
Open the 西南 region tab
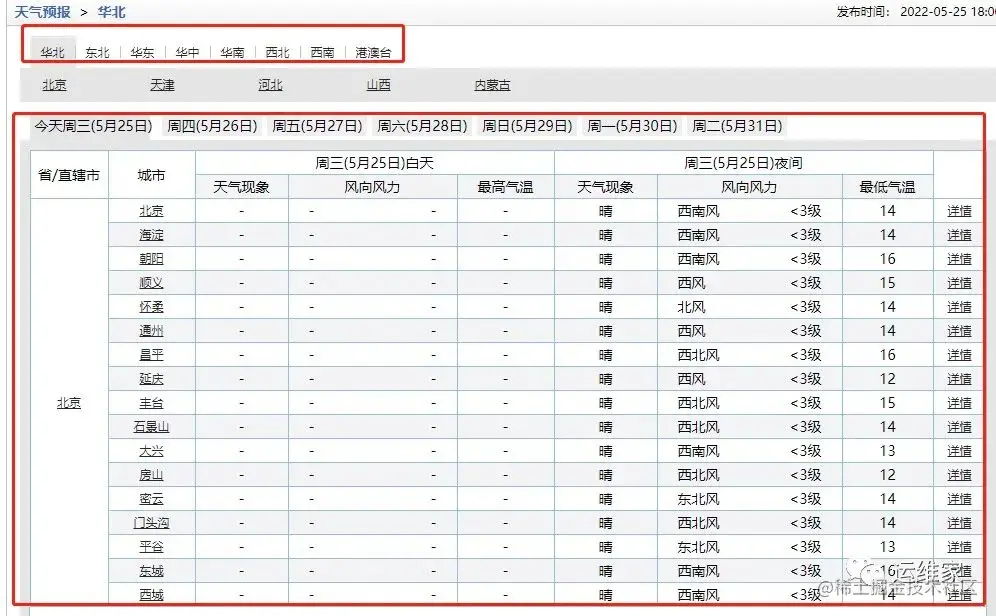[x=322, y=53]
